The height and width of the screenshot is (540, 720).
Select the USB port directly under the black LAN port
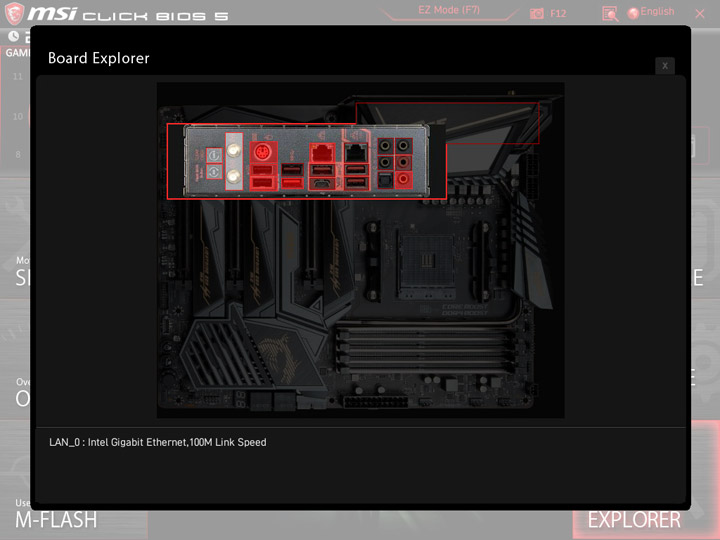[x=356, y=169]
